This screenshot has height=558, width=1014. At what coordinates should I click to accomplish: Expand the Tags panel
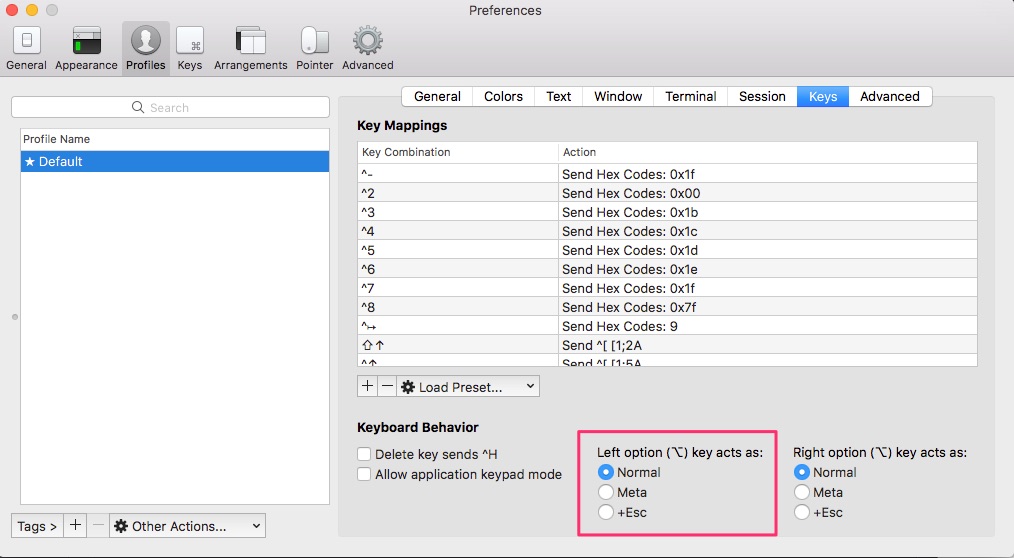pyautogui.click(x=37, y=526)
